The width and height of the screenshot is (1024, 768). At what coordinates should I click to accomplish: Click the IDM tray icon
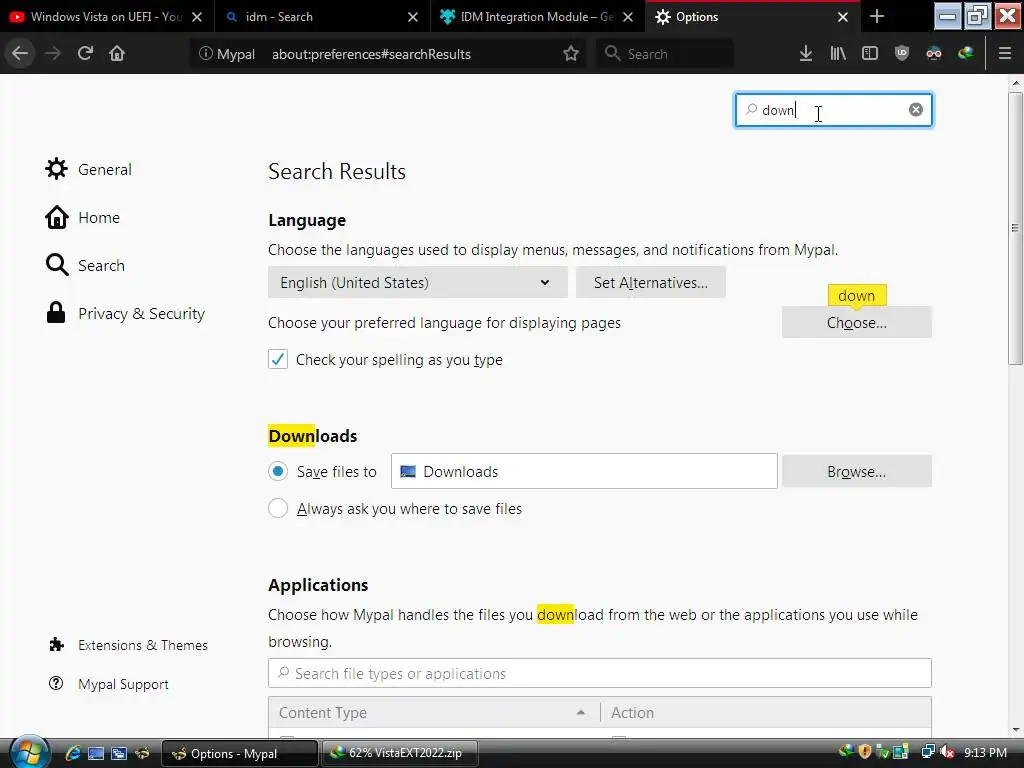(x=846, y=752)
